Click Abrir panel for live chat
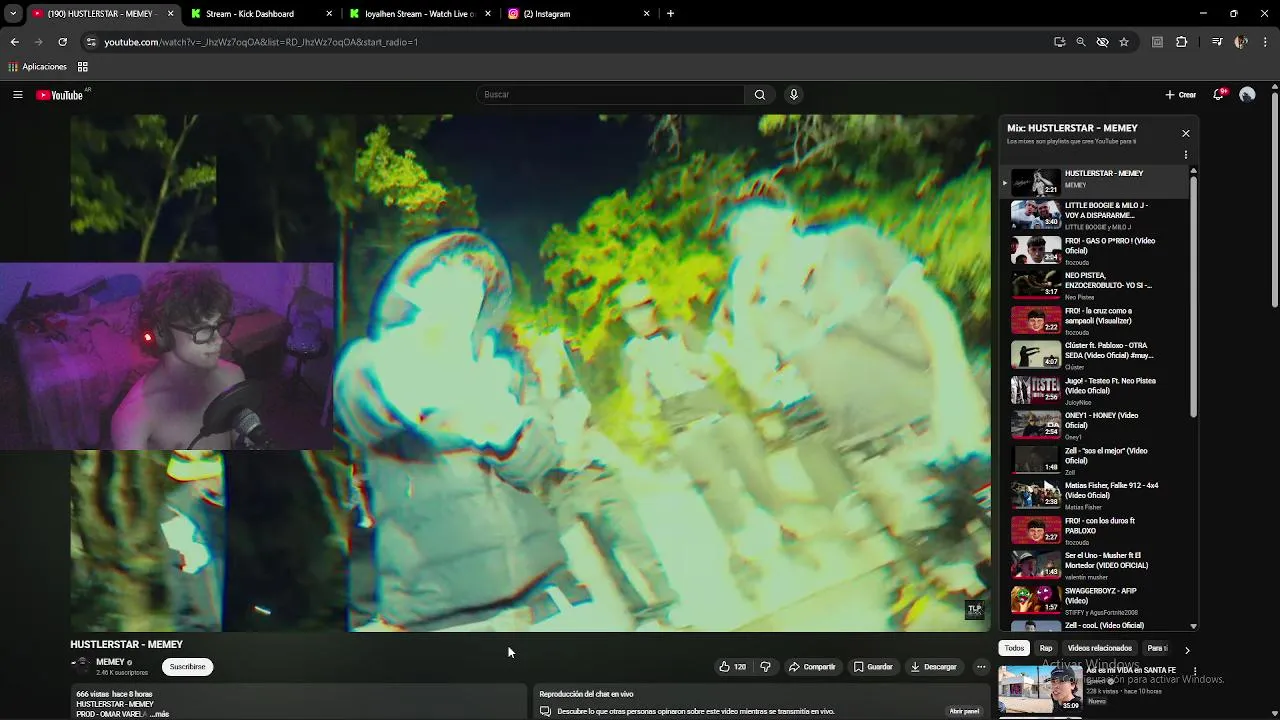1280x720 pixels. [964, 711]
